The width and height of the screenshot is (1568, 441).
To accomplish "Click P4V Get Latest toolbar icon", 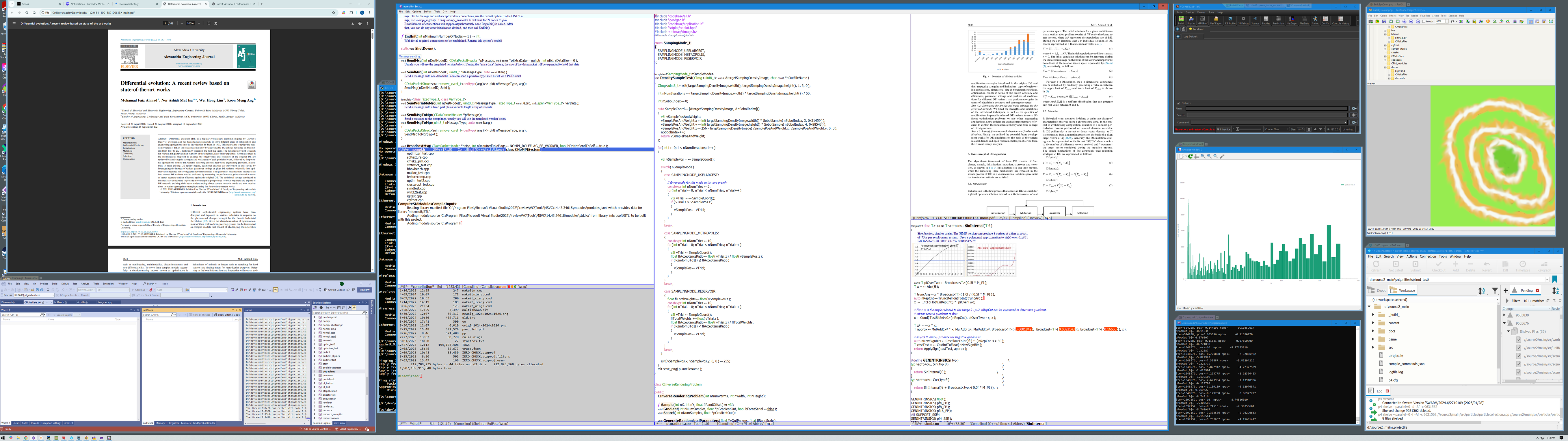I will (1396, 267).
